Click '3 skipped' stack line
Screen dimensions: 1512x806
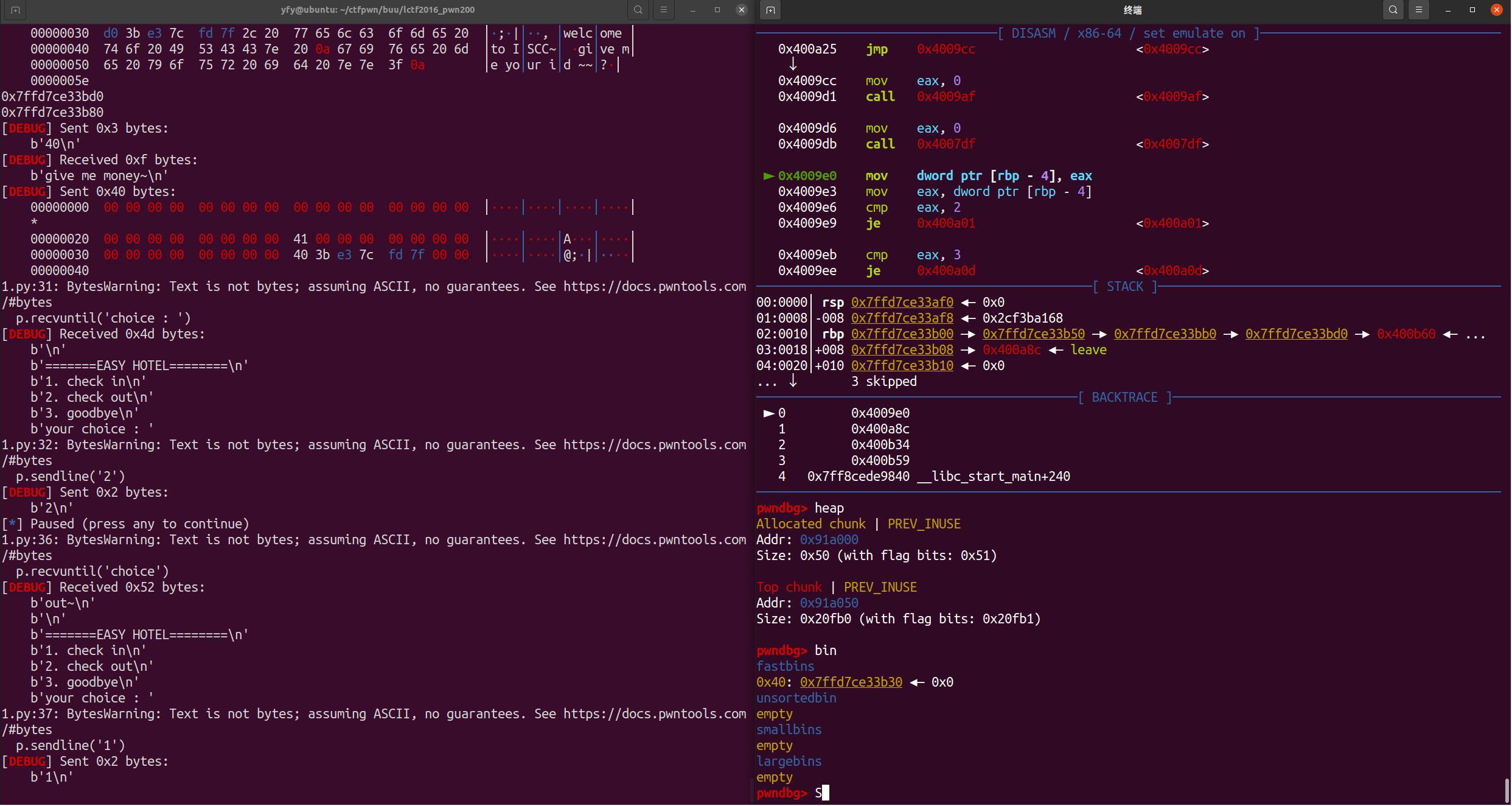(884, 382)
